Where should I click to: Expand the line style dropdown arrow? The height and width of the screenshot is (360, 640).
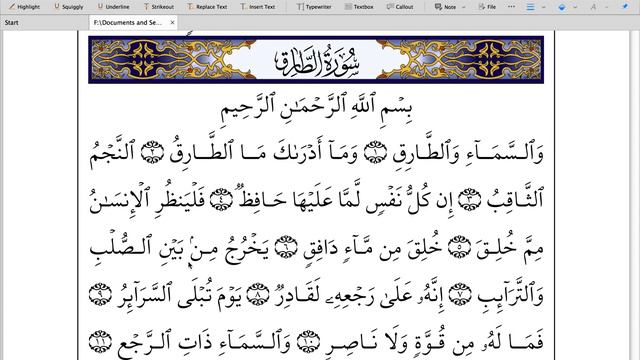pyautogui.click(x=544, y=7)
